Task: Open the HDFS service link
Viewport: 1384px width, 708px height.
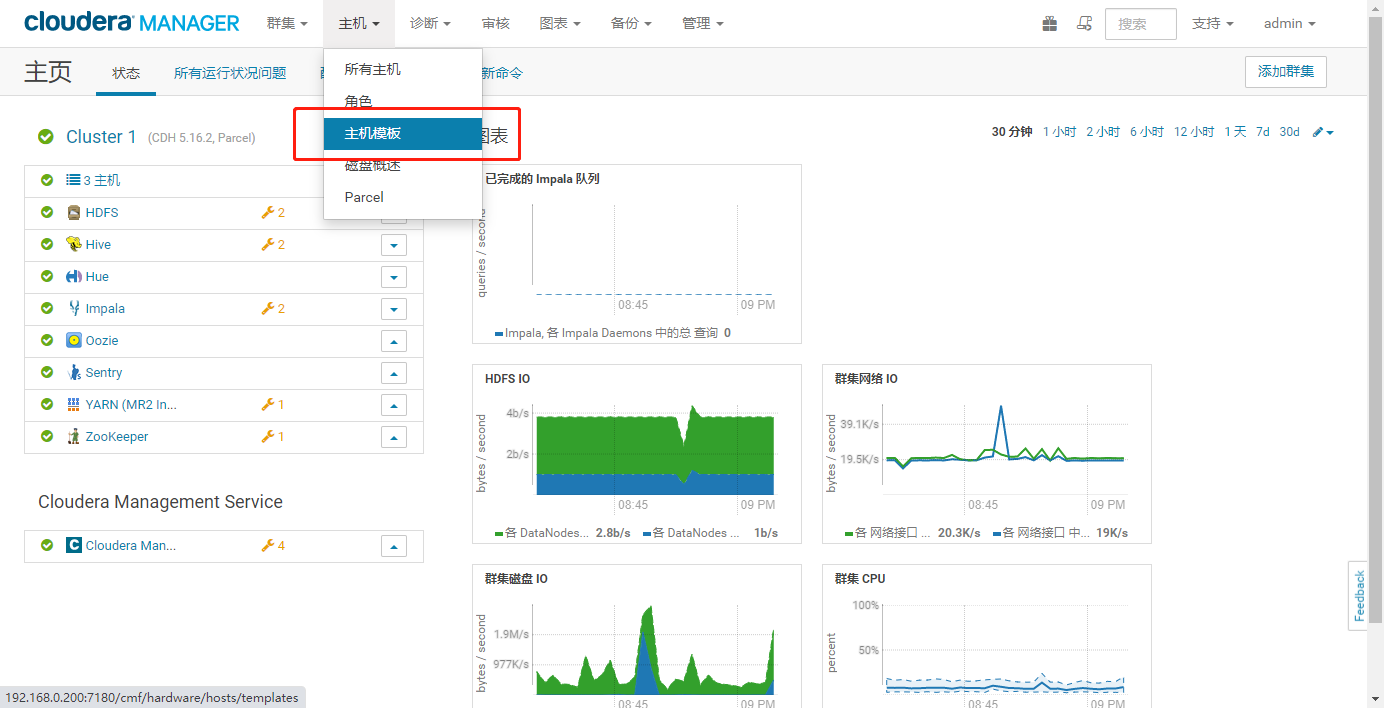Action: pos(102,212)
